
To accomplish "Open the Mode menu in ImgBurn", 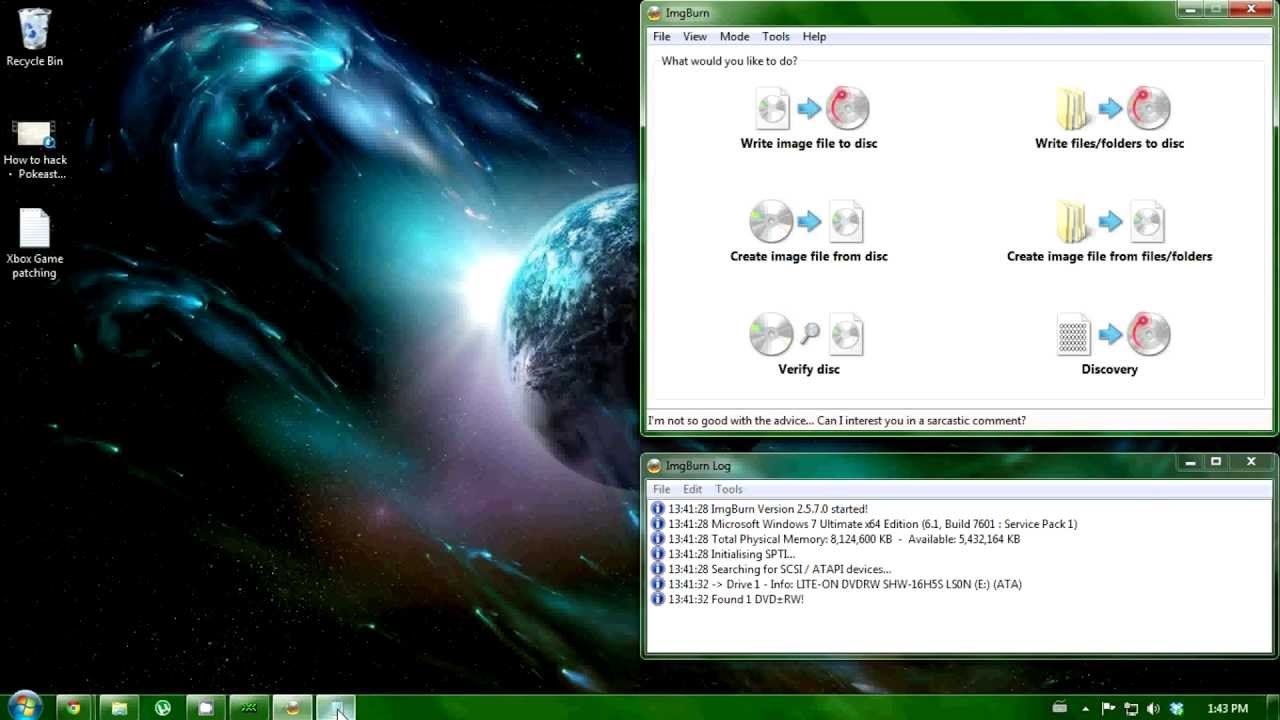I will pos(734,36).
